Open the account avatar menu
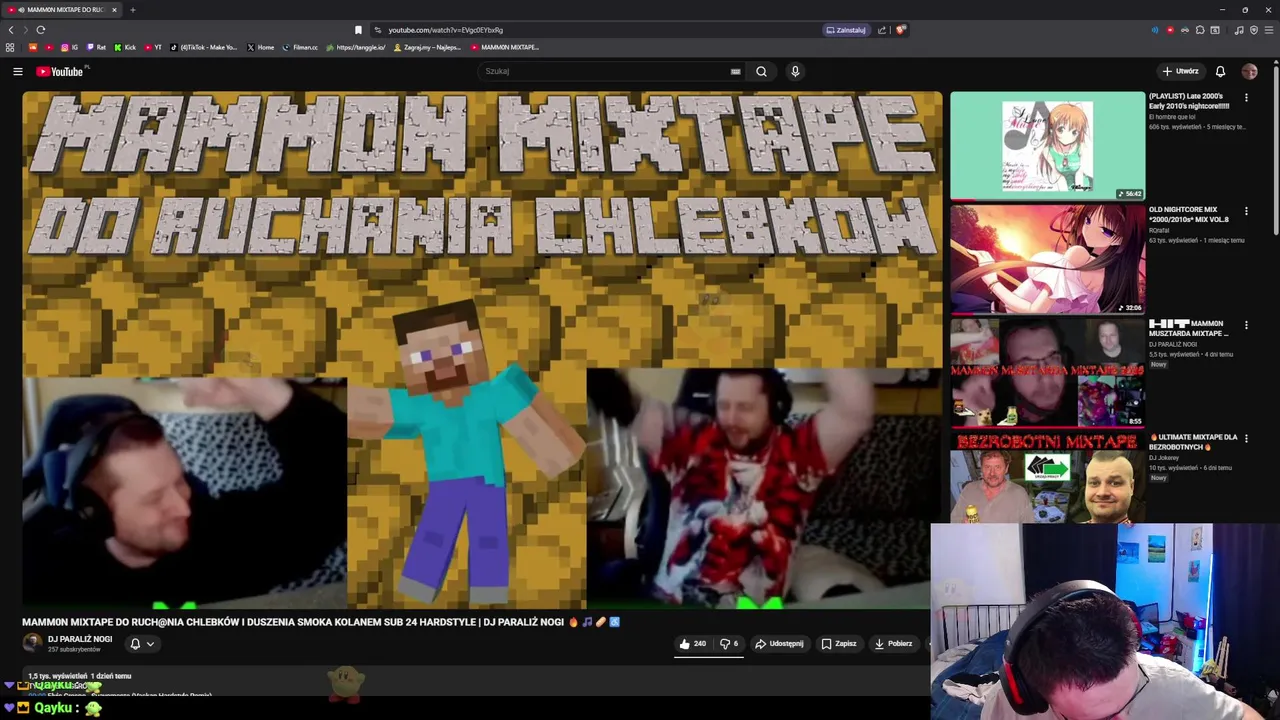 coord(1249,71)
